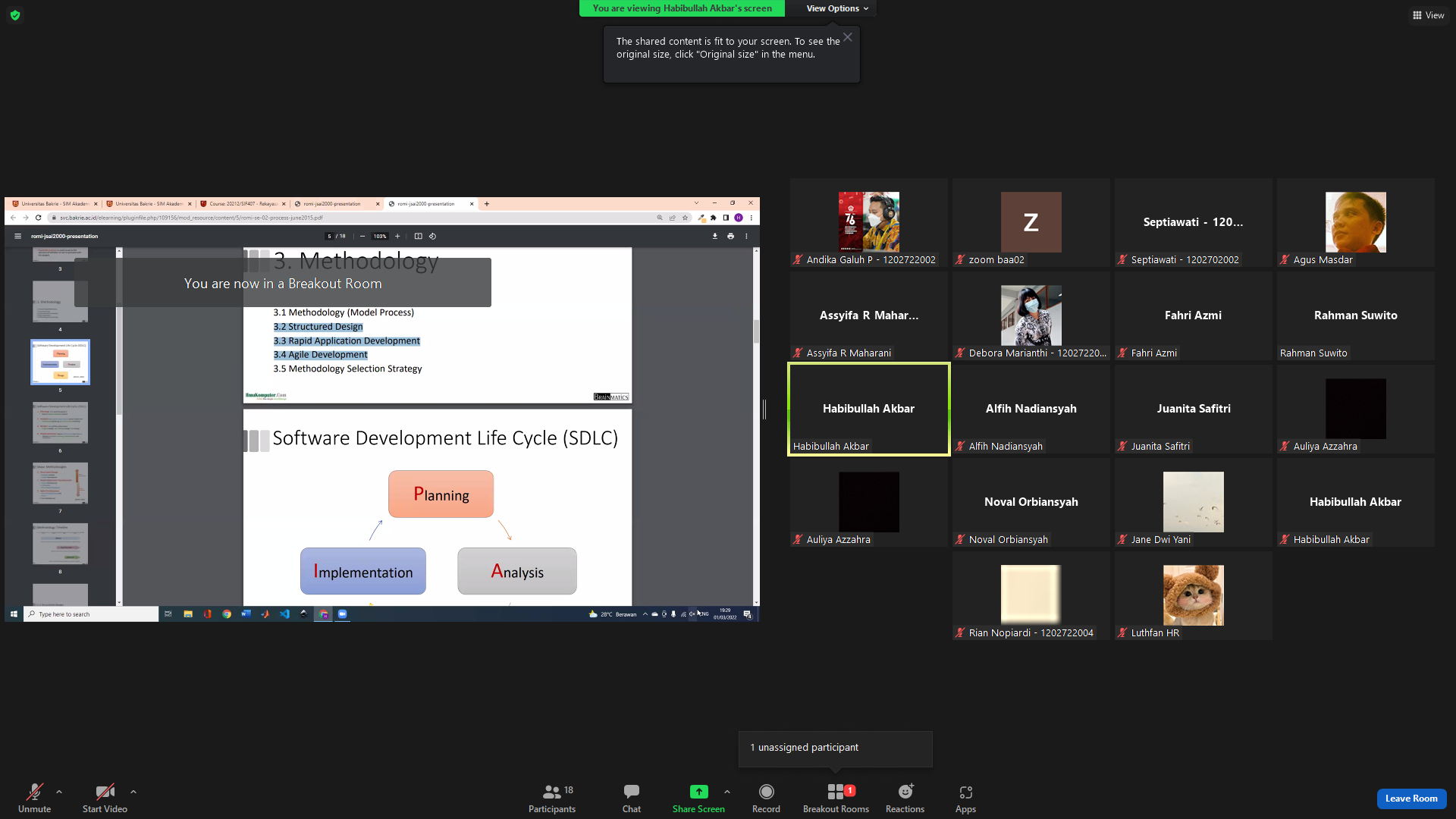The width and height of the screenshot is (1456, 819).
Task: Open share options arrow next to Share Screen
Action: (x=727, y=792)
